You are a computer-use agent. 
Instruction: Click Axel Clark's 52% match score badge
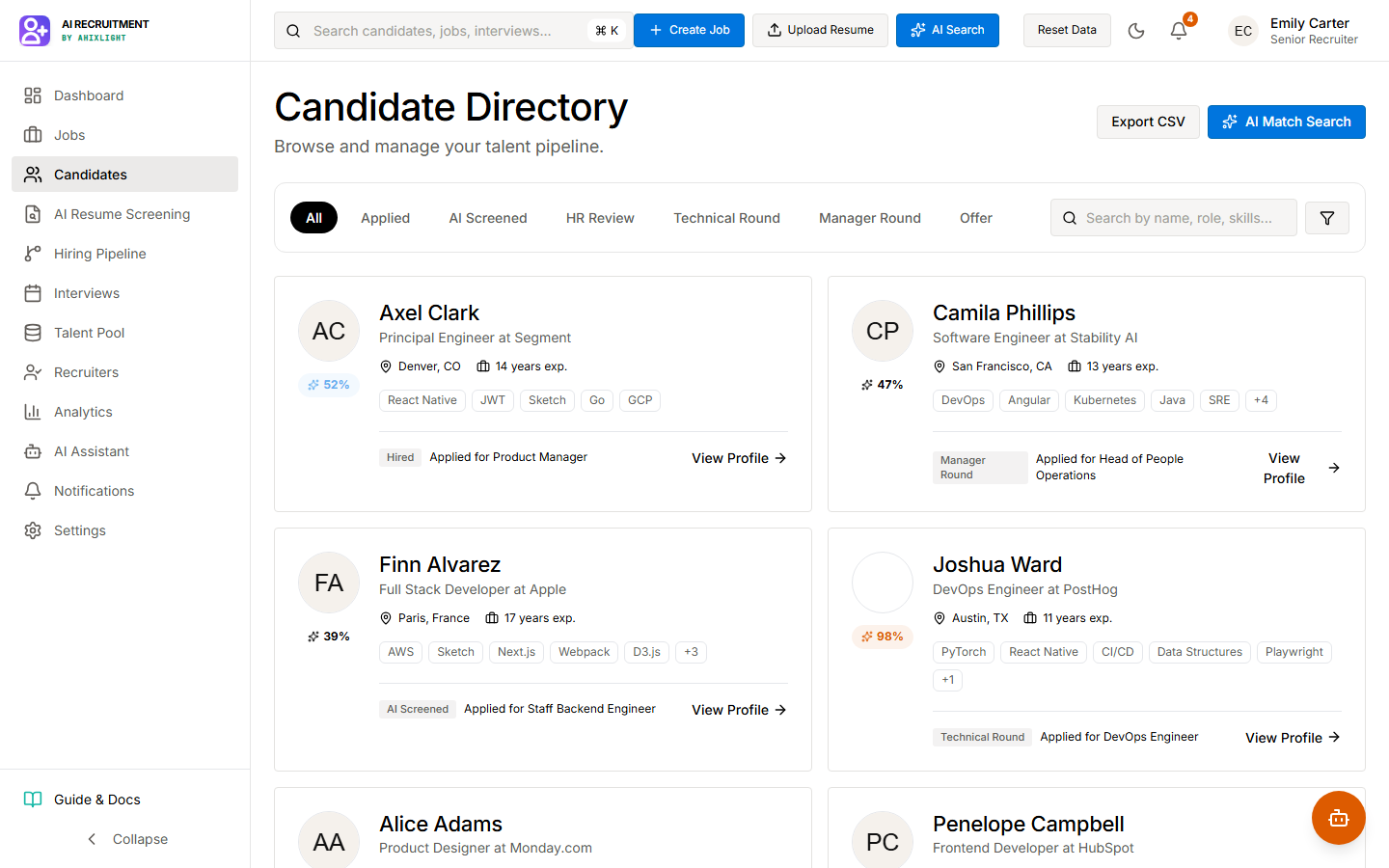(329, 385)
